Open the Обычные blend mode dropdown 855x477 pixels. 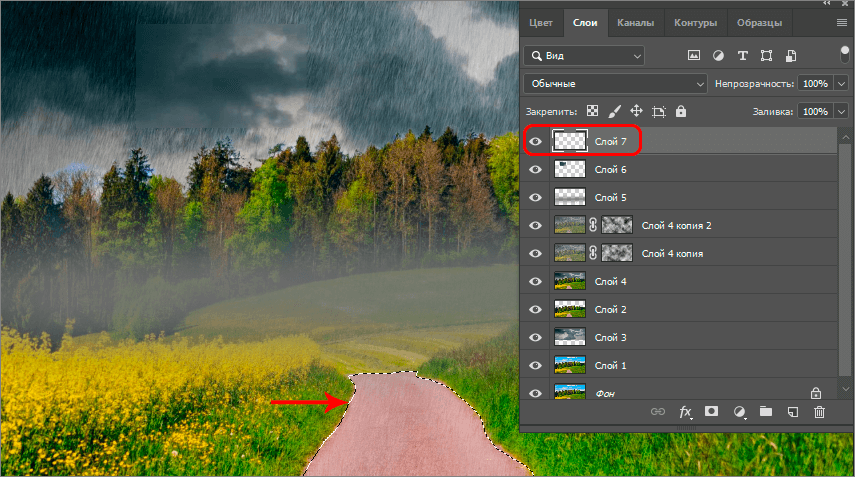coord(615,84)
